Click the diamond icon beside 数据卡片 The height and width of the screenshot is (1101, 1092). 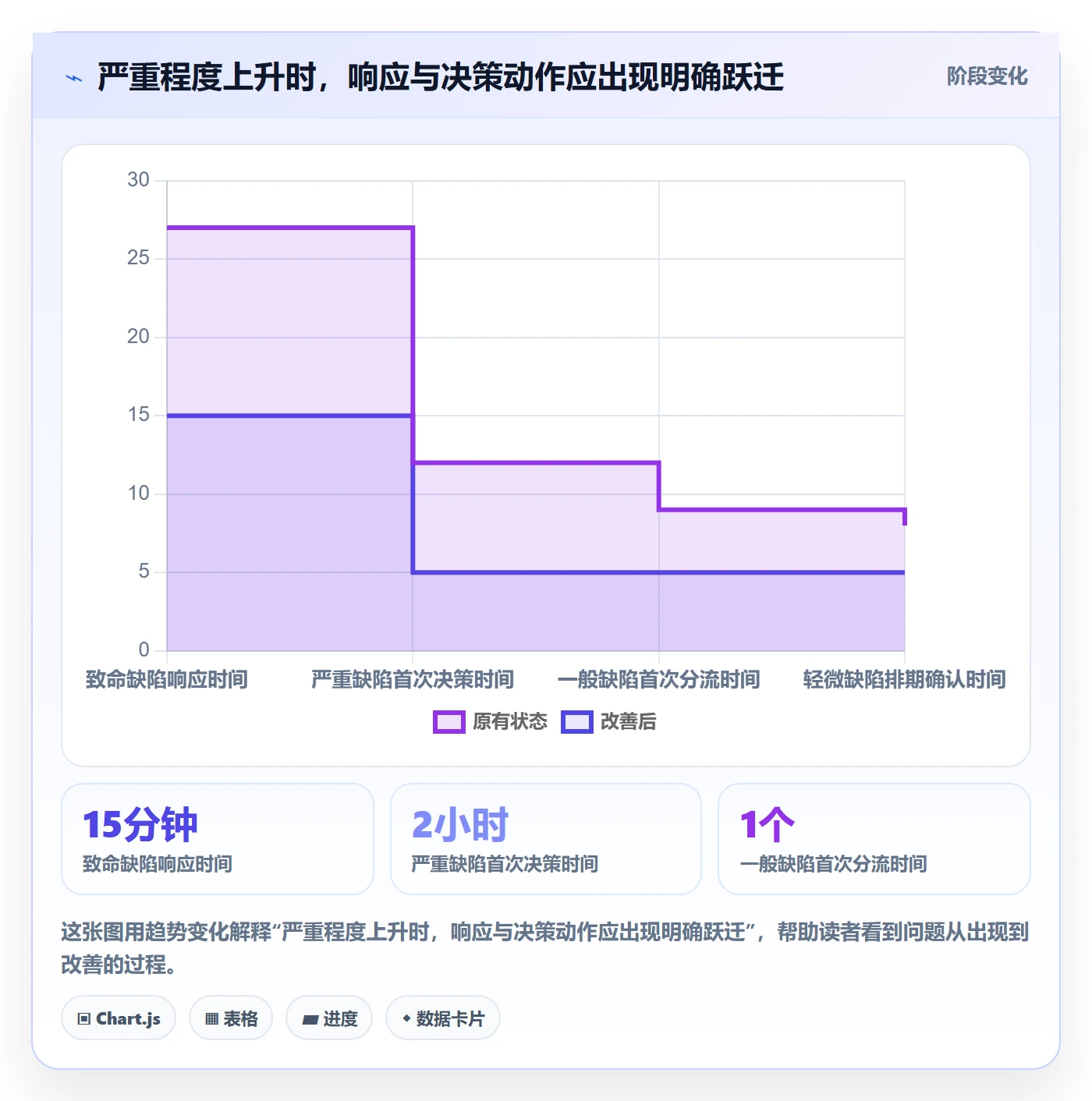click(406, 1018)
